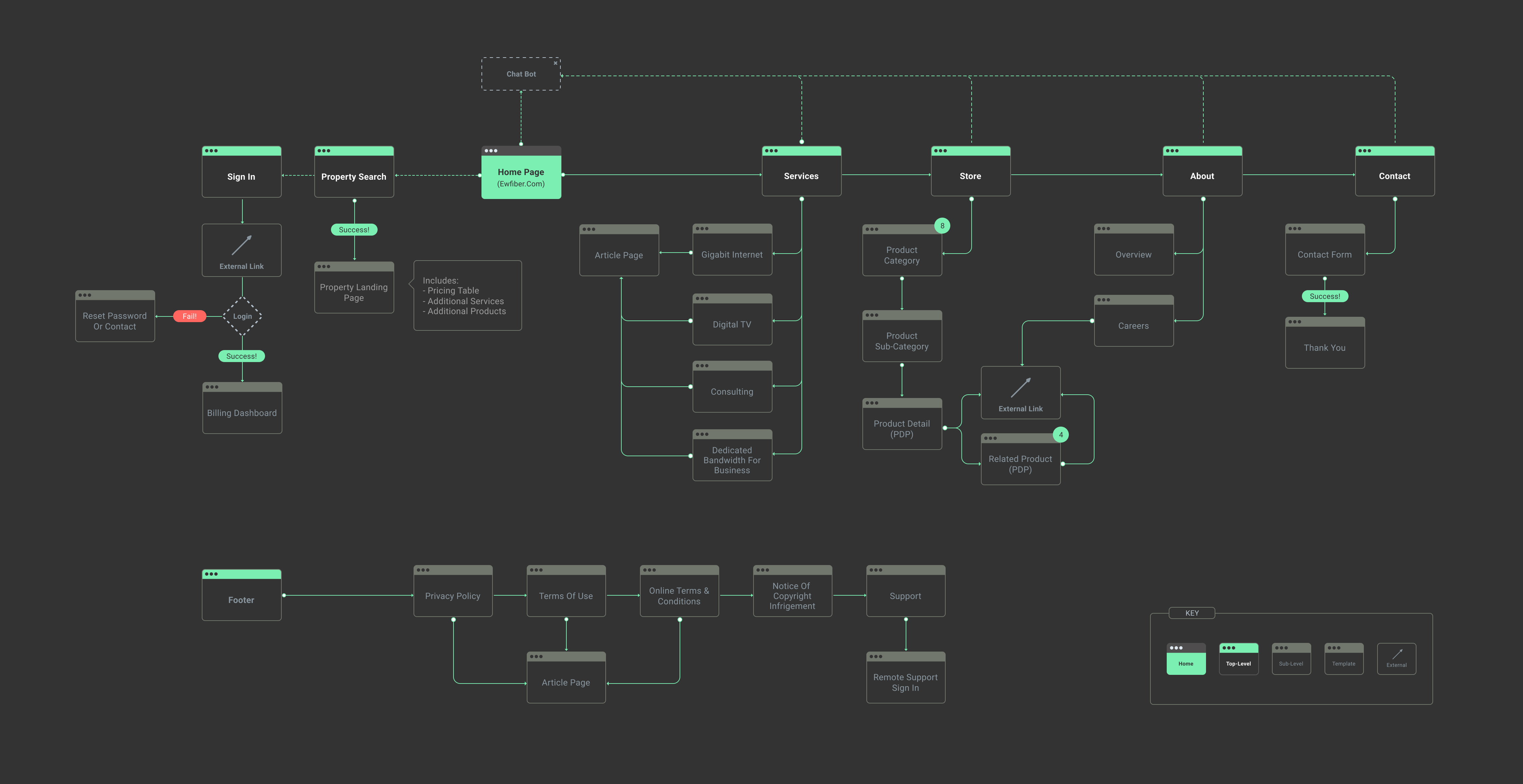Click the Remote Support Sign In node
Image resolution: width=1523 pixels, height=784 pixels.
point(906,678)
